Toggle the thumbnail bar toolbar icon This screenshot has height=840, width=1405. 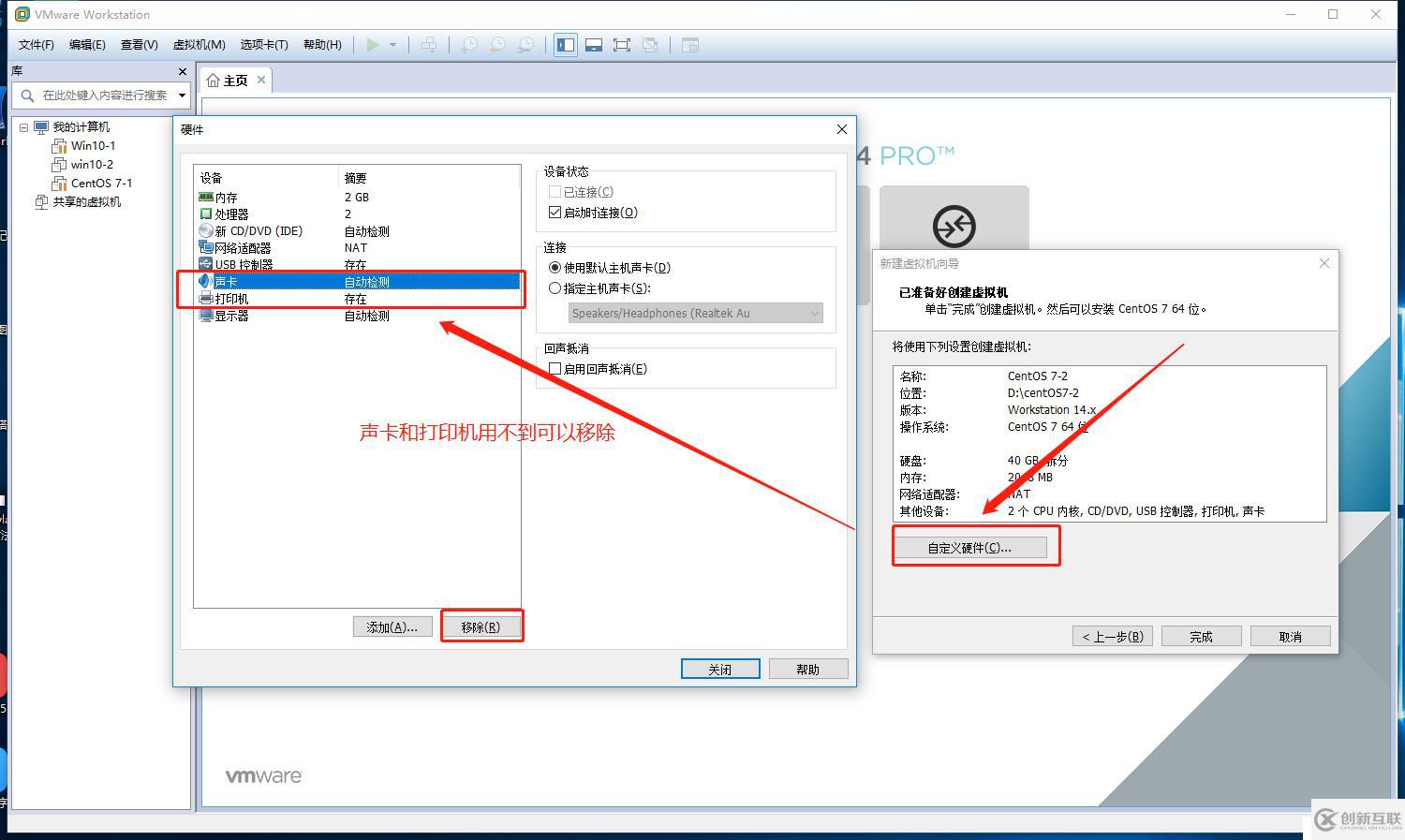(594, 45)
